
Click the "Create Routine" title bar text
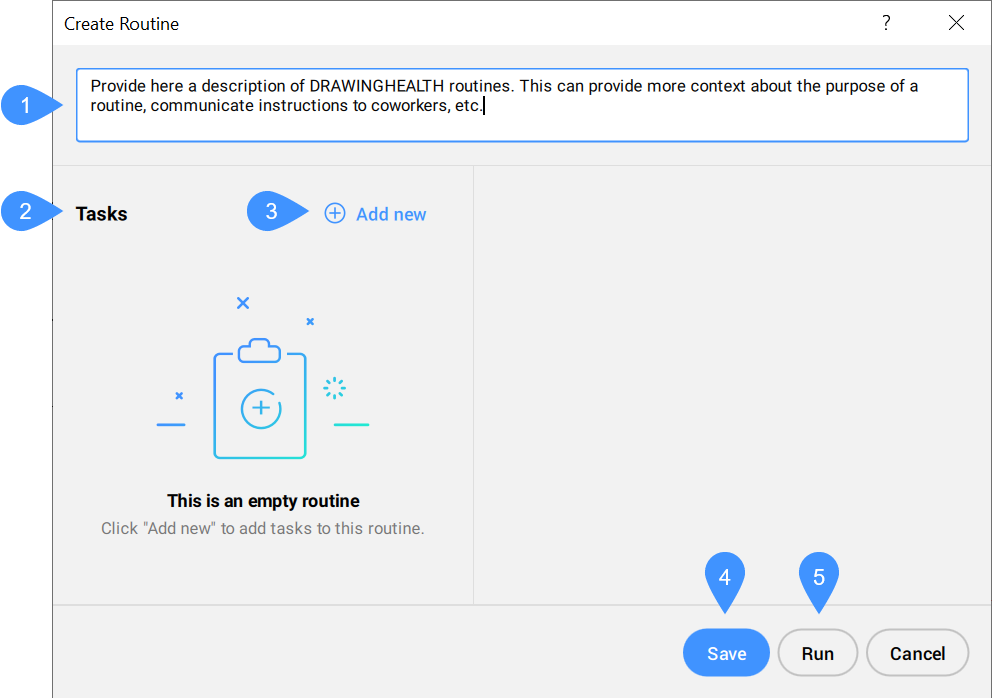click(122, 23)
